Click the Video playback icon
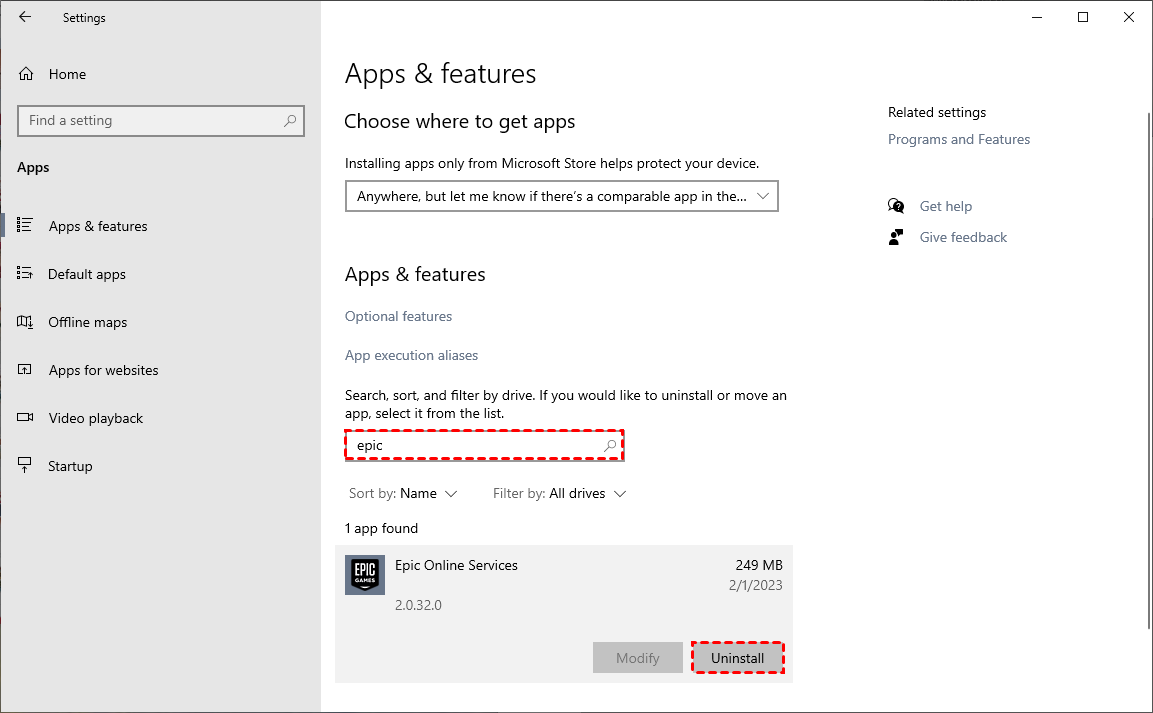 coord(26,418)
